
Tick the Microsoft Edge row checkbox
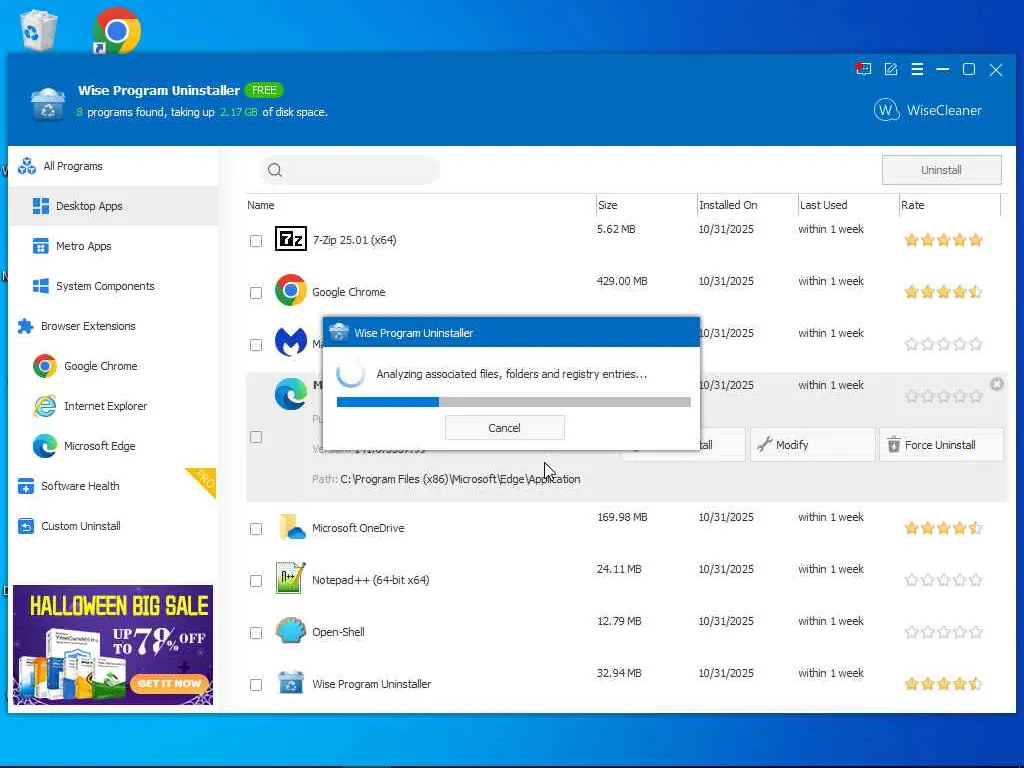coord(256,437)
